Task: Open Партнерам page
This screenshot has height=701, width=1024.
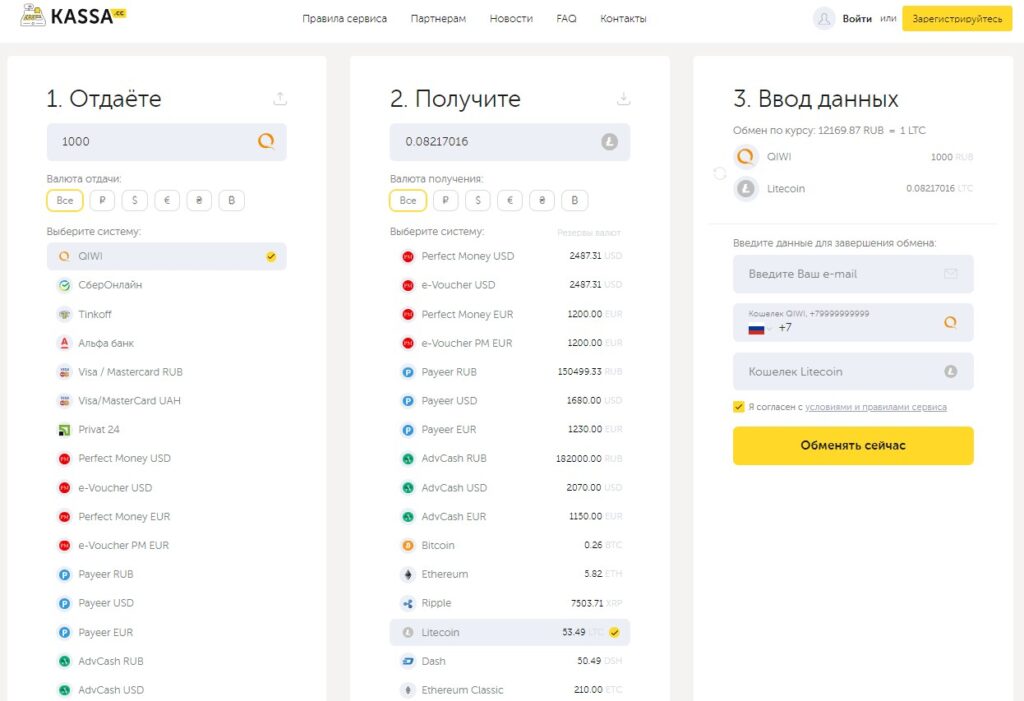Action: click(438, 19)
